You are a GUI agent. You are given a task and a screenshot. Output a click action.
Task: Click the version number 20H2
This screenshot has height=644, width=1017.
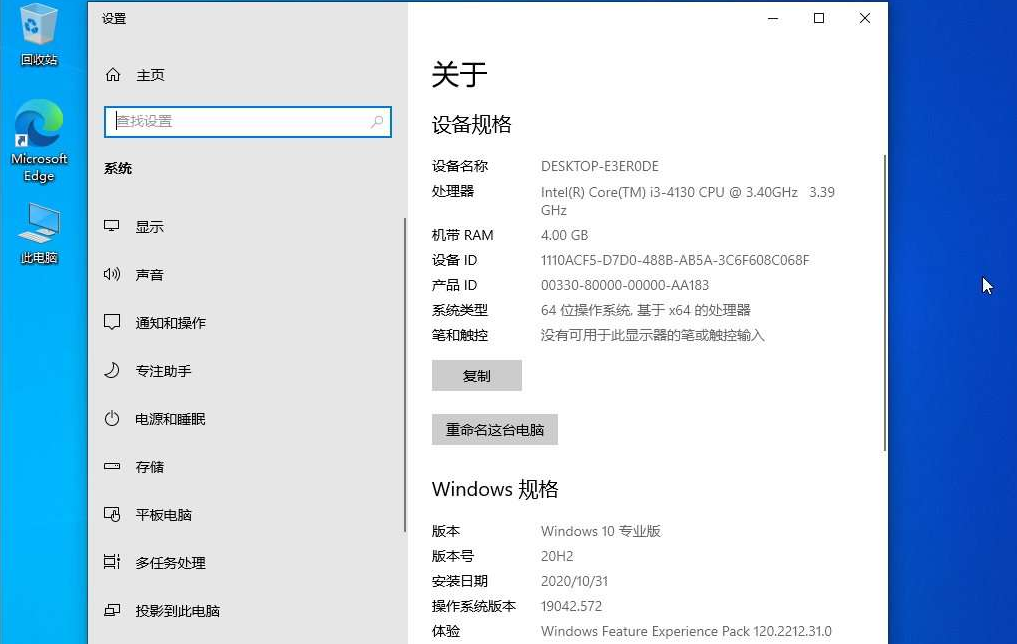[x=557, y=556]
